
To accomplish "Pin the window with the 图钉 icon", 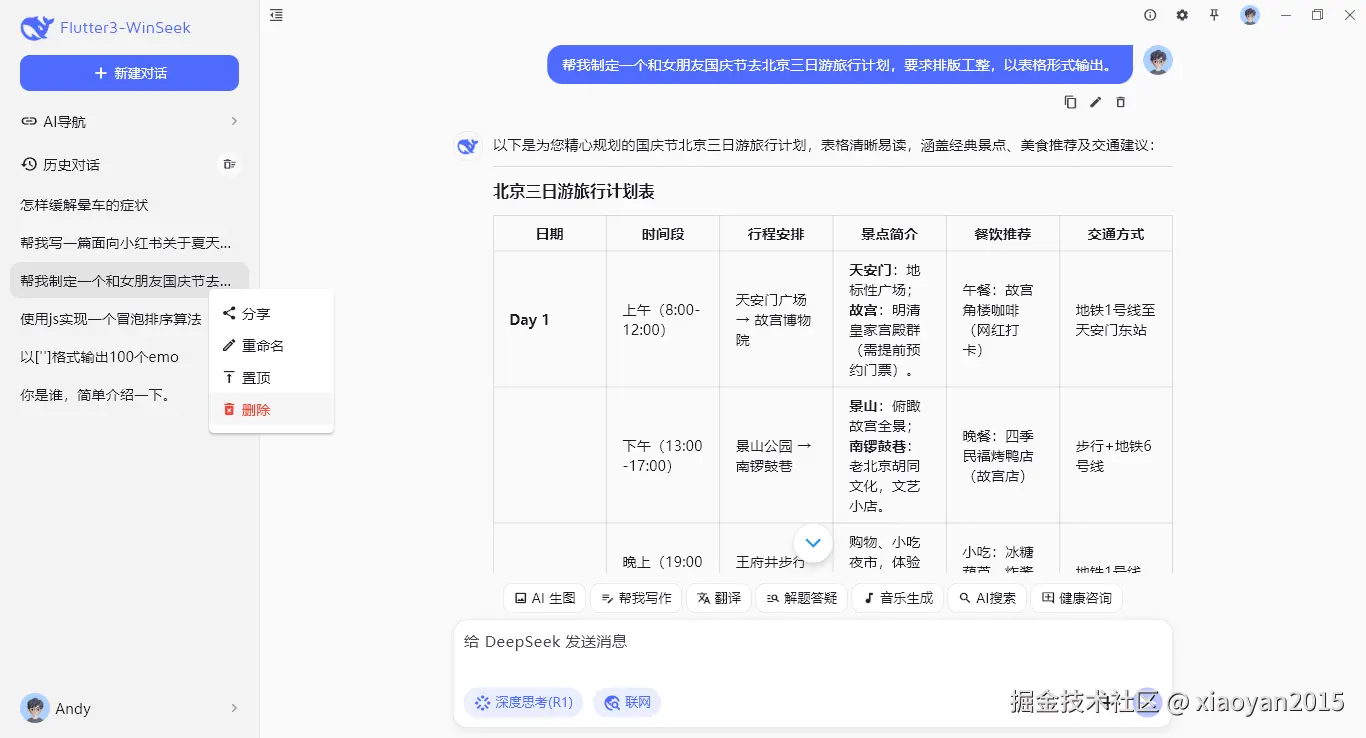I will [1214, 15].
